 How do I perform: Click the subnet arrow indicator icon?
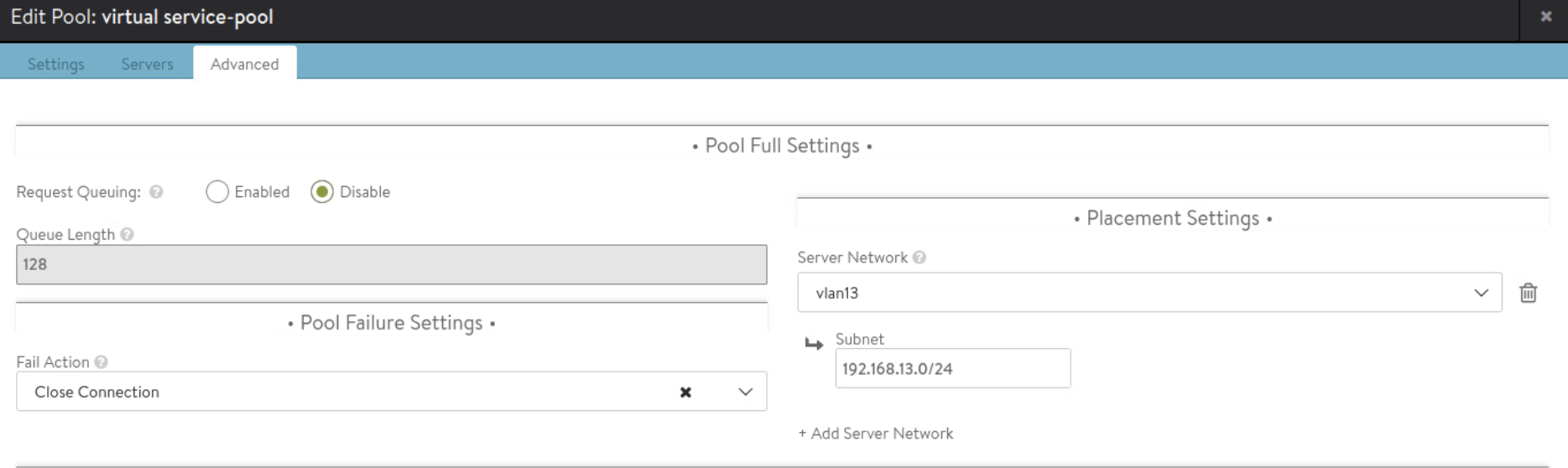[x=813, y=344]
